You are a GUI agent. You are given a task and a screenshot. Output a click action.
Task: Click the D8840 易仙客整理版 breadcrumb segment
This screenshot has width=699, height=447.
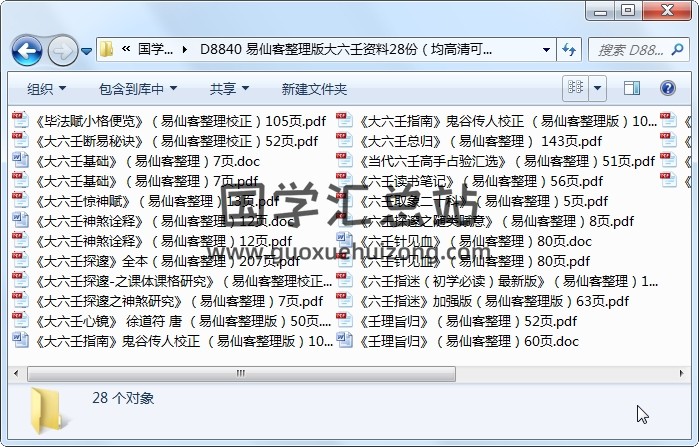point(346,49)
